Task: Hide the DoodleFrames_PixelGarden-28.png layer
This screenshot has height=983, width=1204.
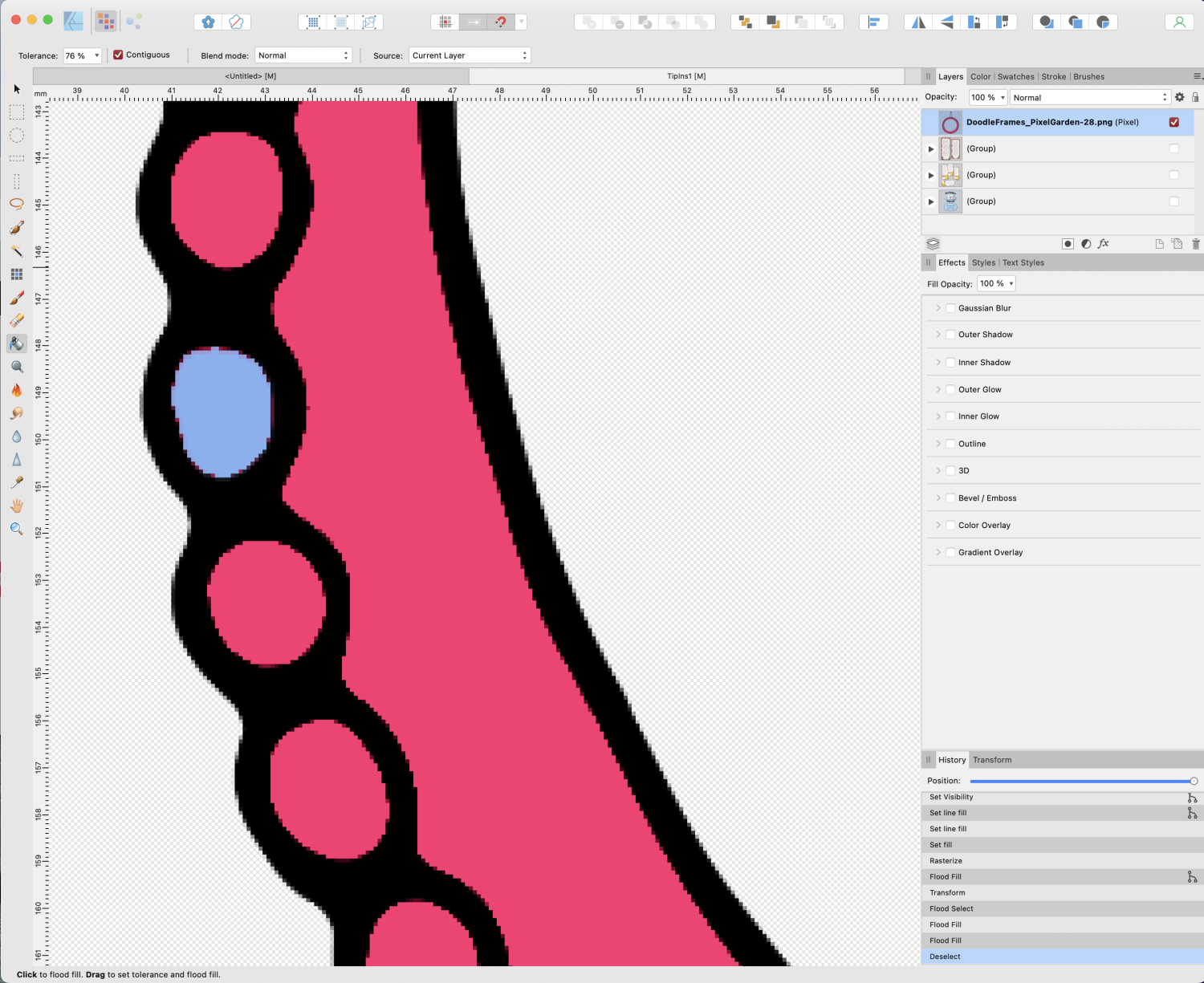Action: 1174,122
